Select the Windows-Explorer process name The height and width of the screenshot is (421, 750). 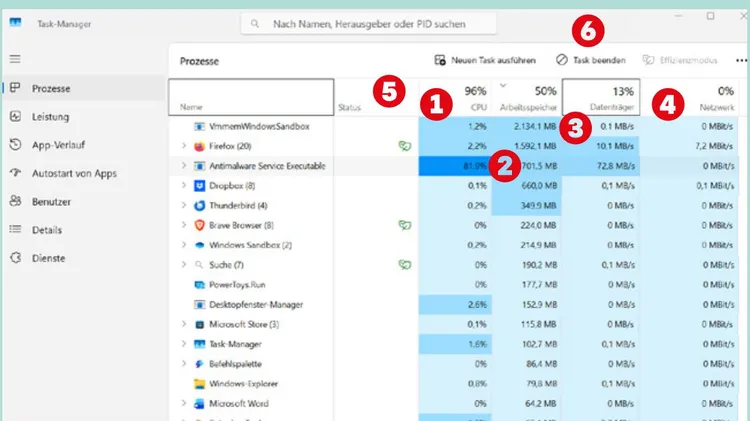(x=243, y=384)
